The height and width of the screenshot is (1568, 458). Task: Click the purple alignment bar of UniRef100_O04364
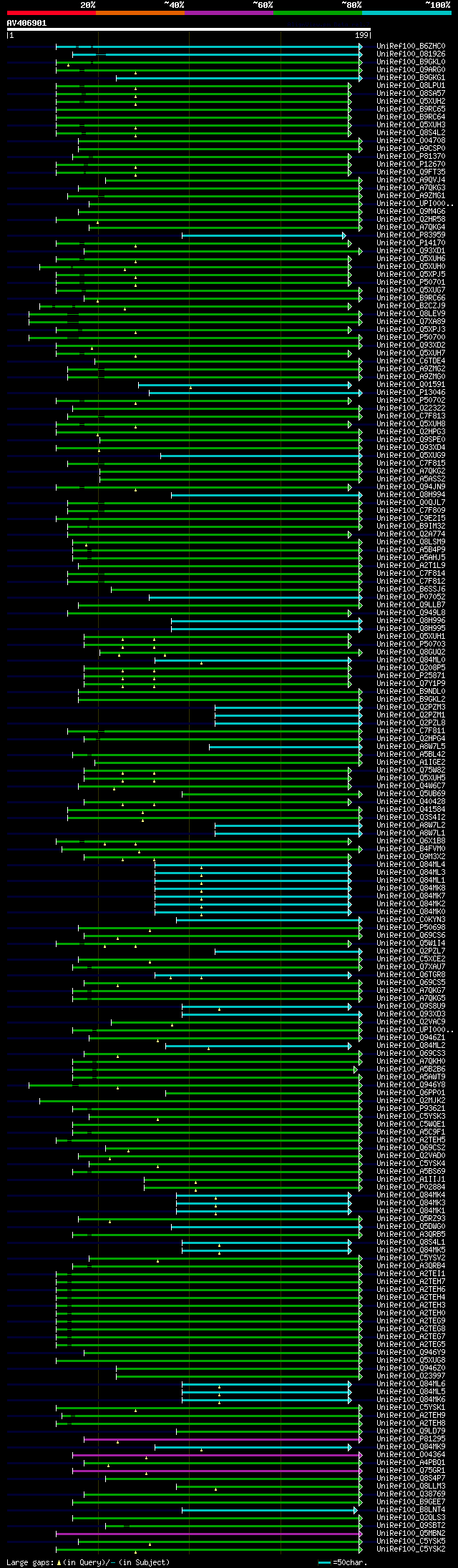click(218, 1455)
